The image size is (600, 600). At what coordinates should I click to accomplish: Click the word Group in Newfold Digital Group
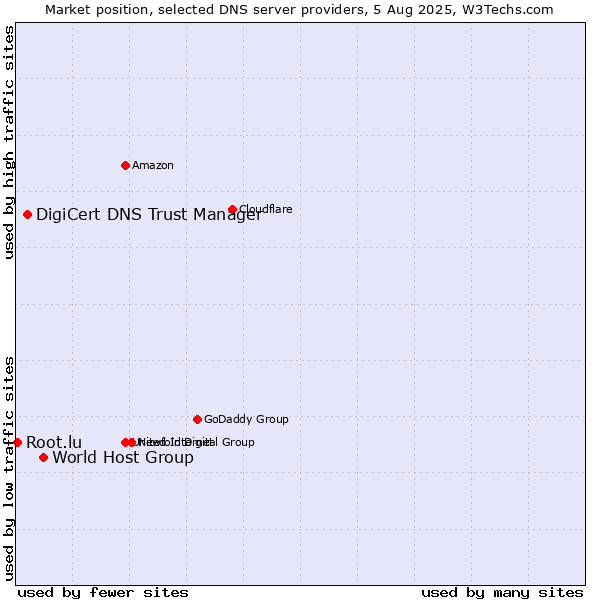238,442
